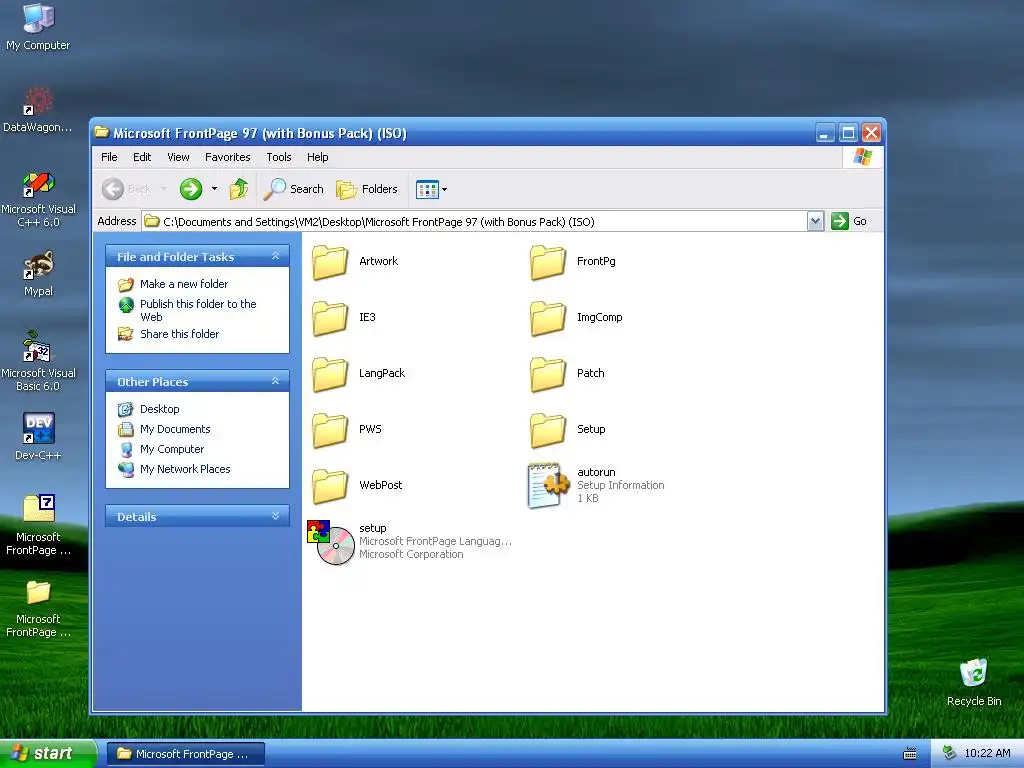This screenshot has height=768, width=1024.
Task: Select the Patch folder icon
Action: (547, 374)
